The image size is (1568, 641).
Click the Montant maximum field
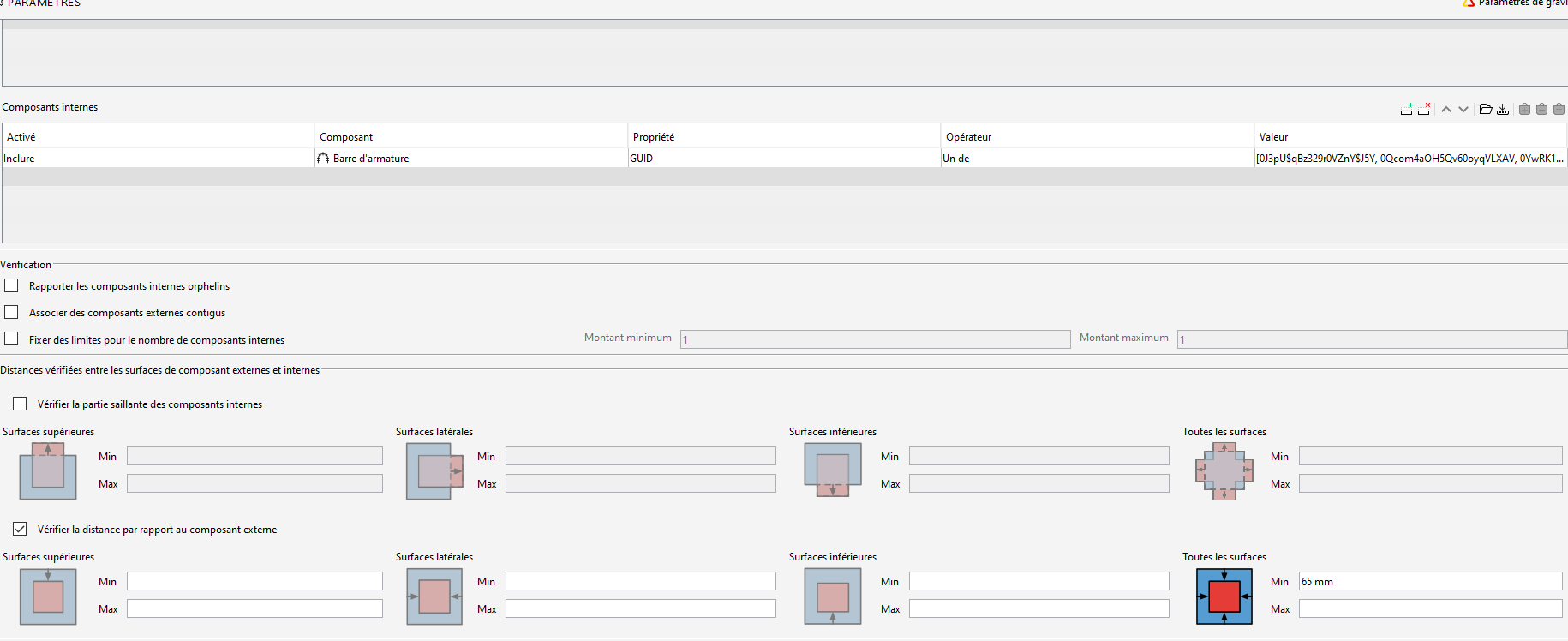(1372, 339)
